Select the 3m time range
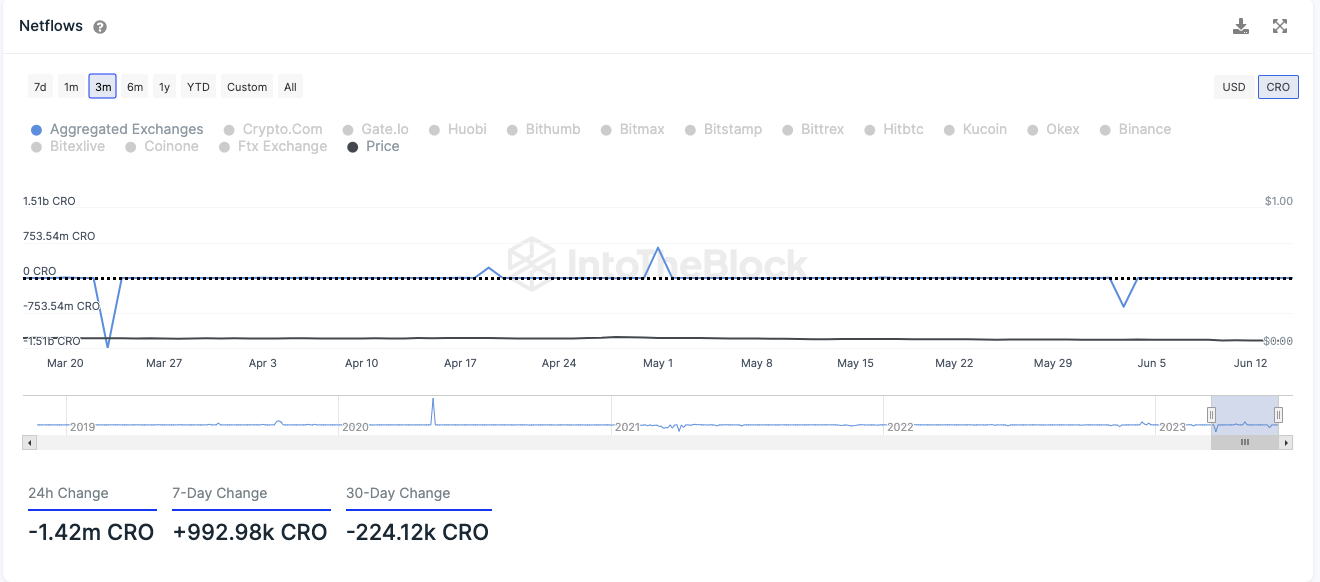Viewport: 1320px width, 582px height. (x=103, y=87)
